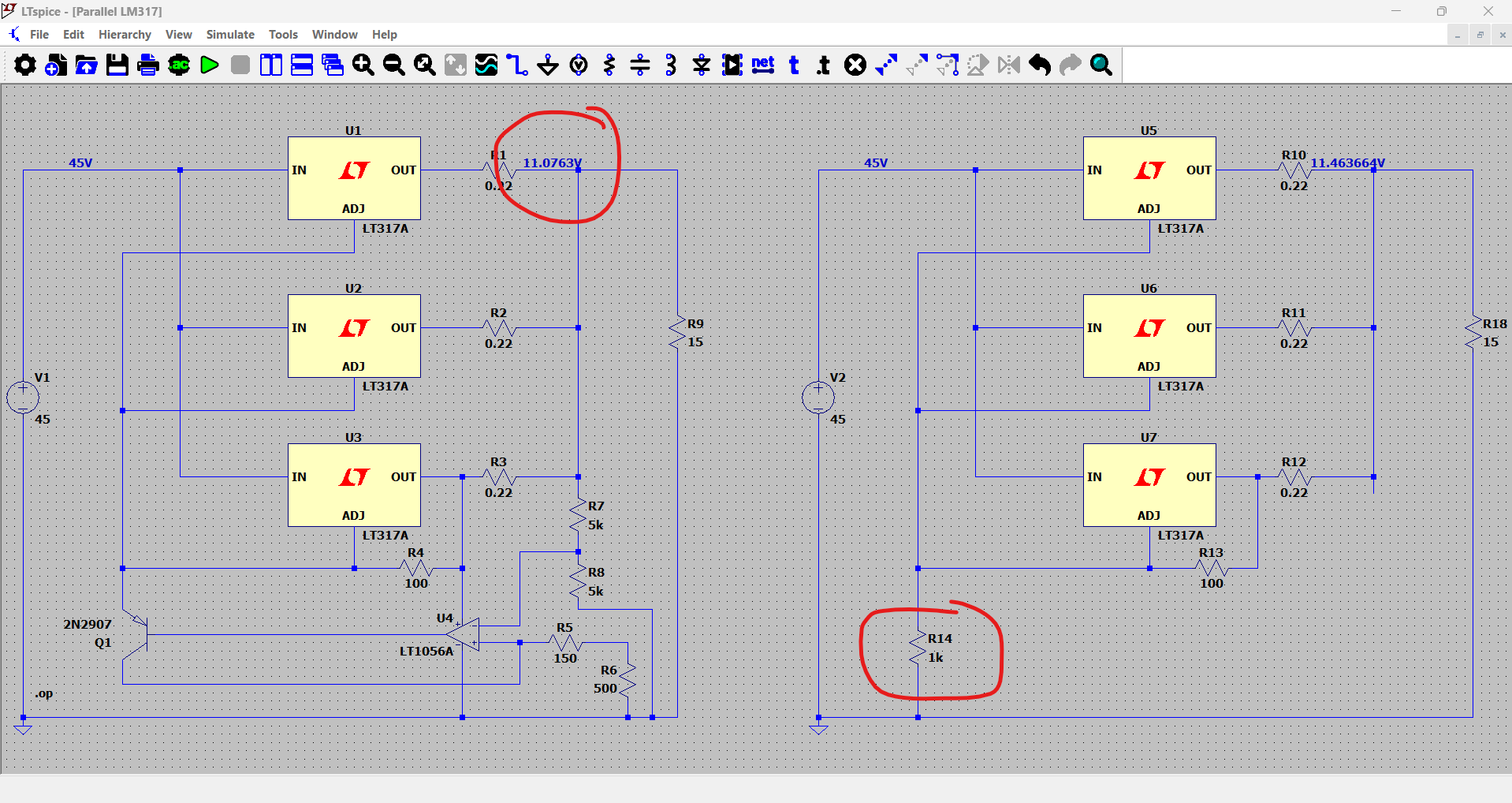The width and height of the screenshot is (1512, 803).
Task: Select the Duplicate tool
Action: pyautogui.click(x=886, y=65)
